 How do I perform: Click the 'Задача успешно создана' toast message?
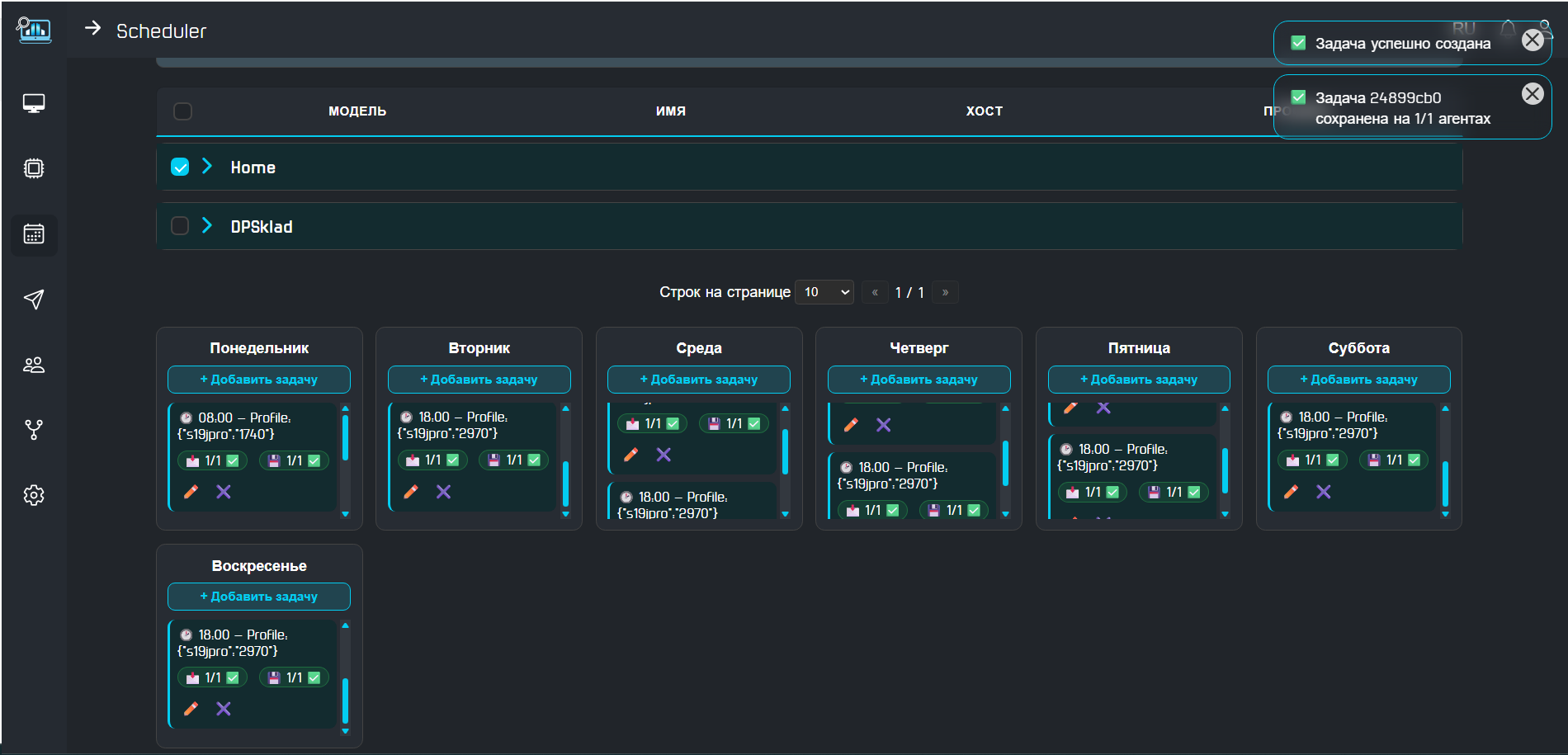[x=1403, y=44]
